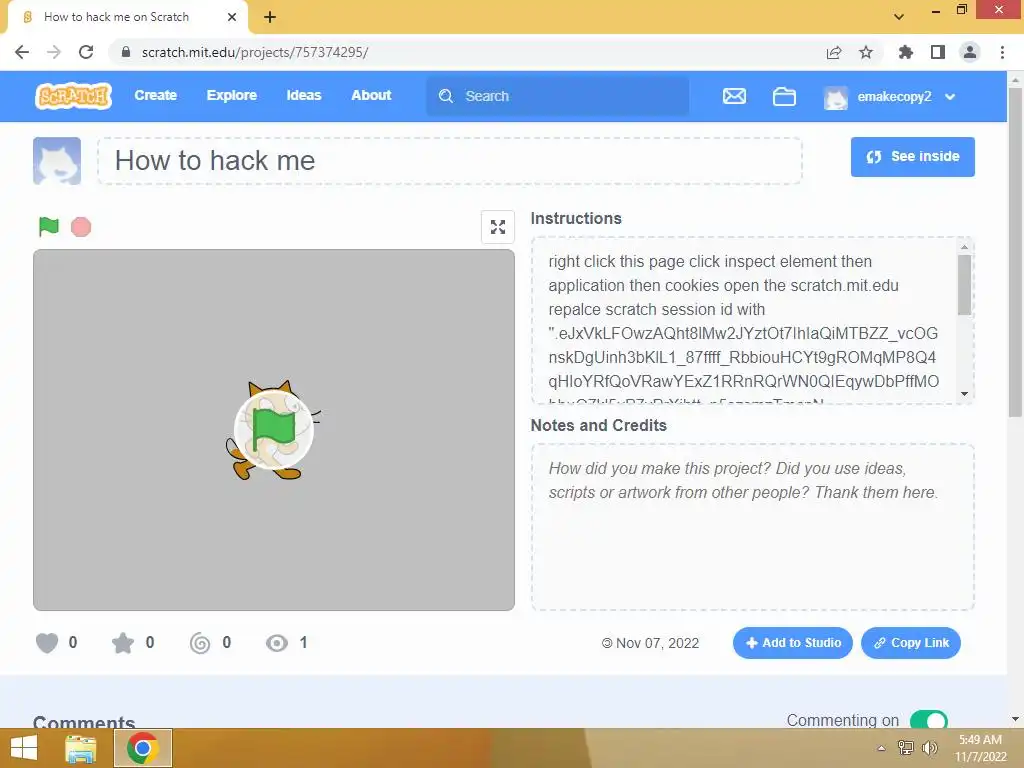Viewport: 1024px width, 768px height.
Task: Click the site lock icon in address bar
Action: (125, 52)
